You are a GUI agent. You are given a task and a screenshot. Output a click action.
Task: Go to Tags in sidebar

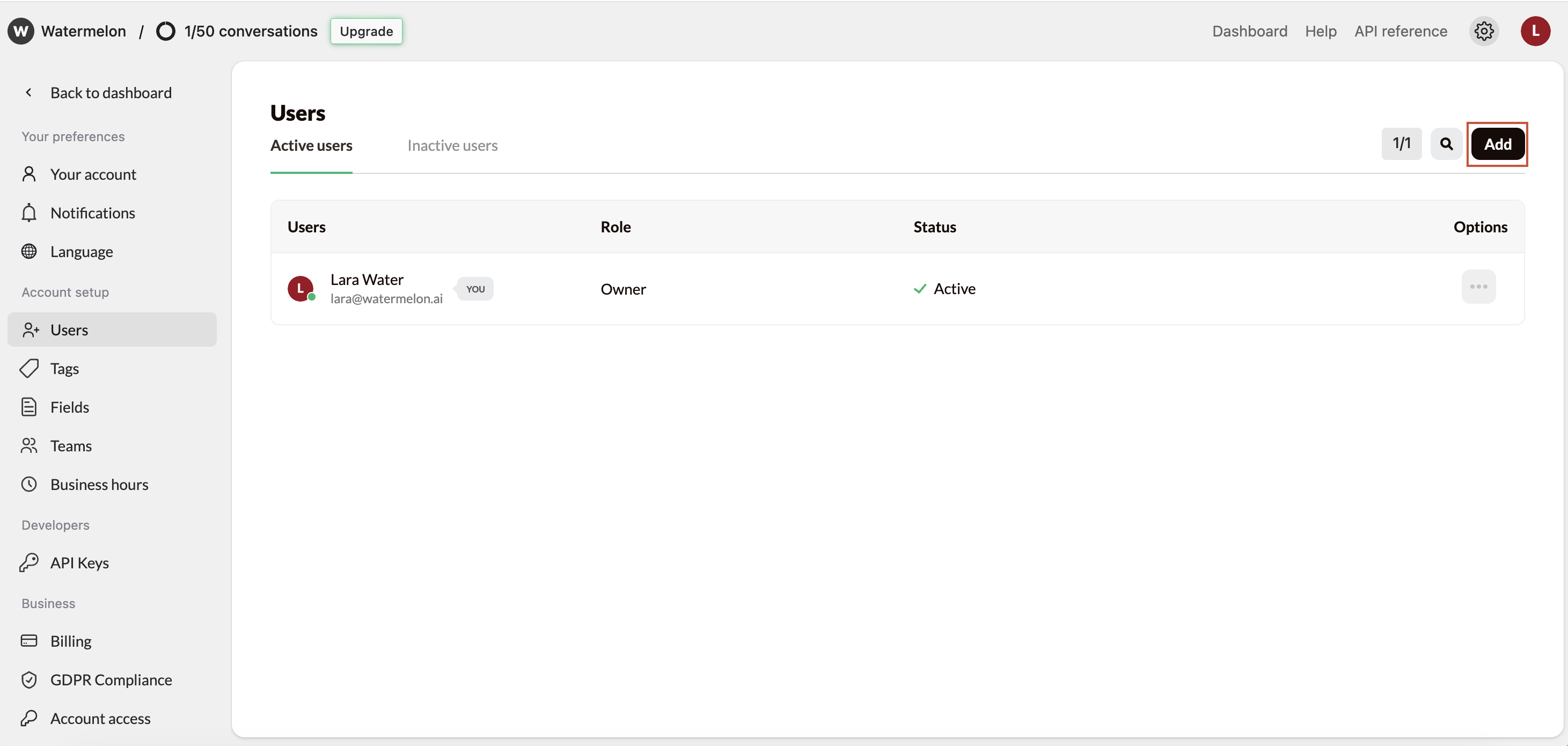coord(64,368)
